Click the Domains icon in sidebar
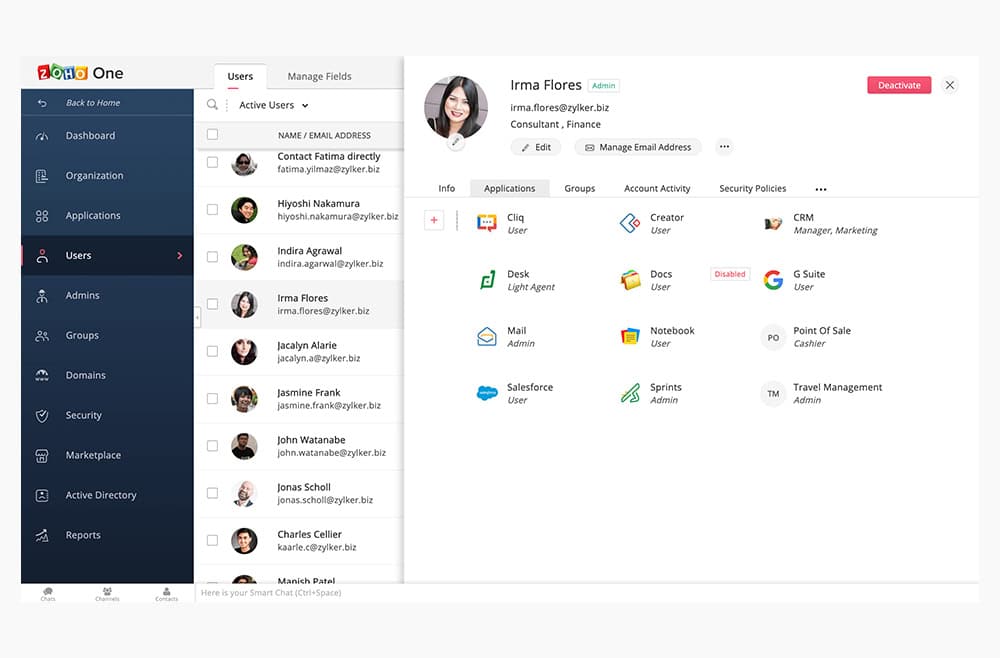The width and height of the screenshot is (1000, 658). point(42,376)
